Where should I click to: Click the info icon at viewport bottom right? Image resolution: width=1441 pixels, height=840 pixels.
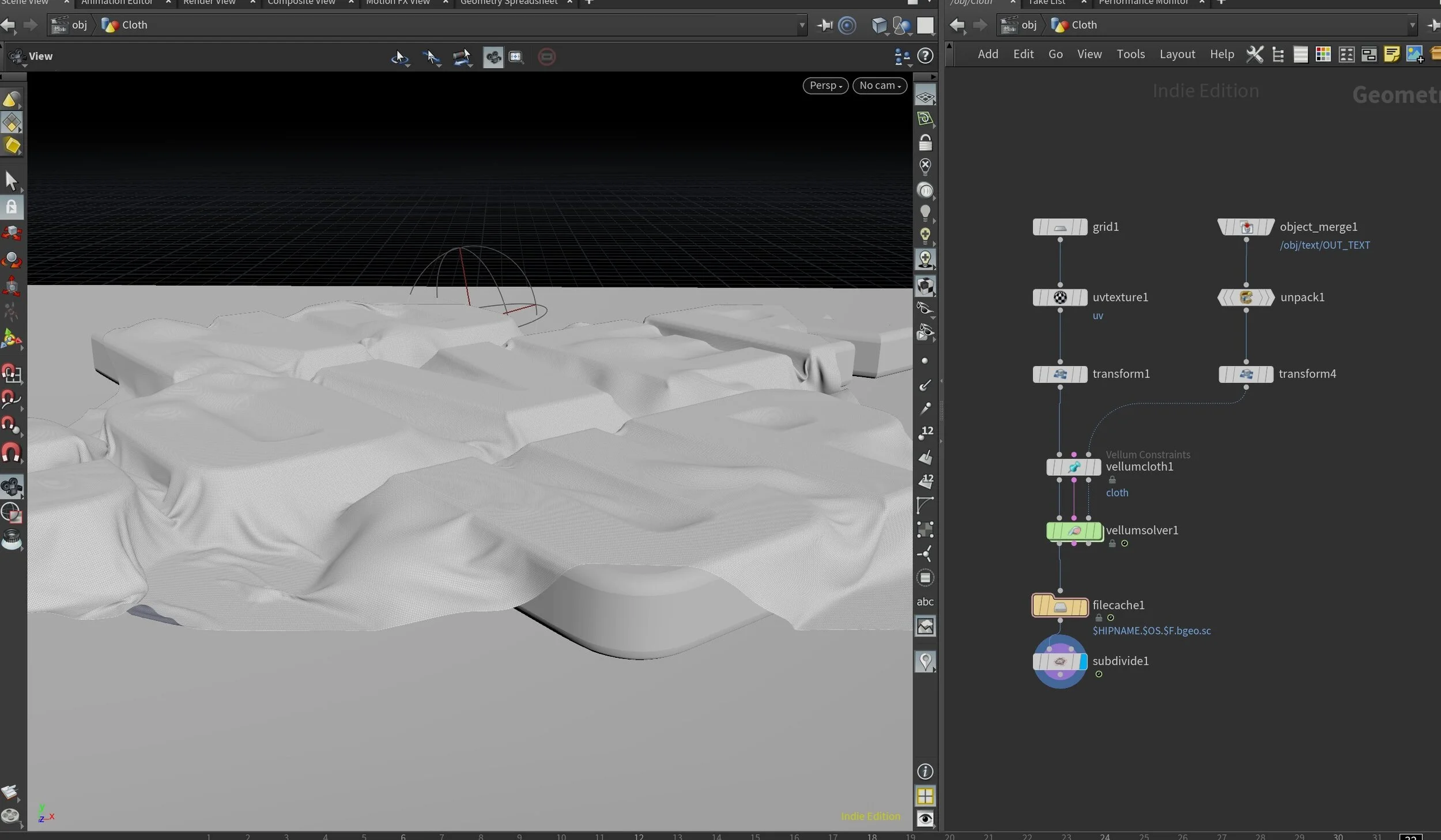point(925,771)
